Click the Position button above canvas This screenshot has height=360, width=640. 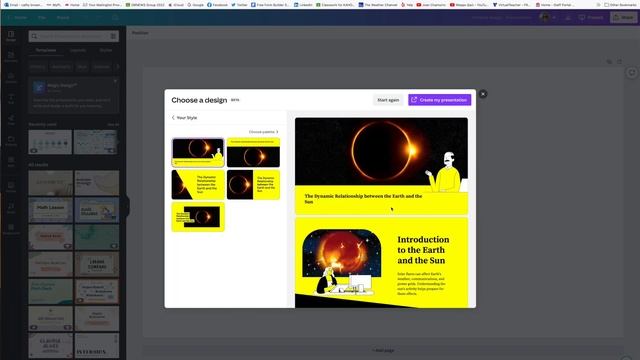tap(140, 33)
